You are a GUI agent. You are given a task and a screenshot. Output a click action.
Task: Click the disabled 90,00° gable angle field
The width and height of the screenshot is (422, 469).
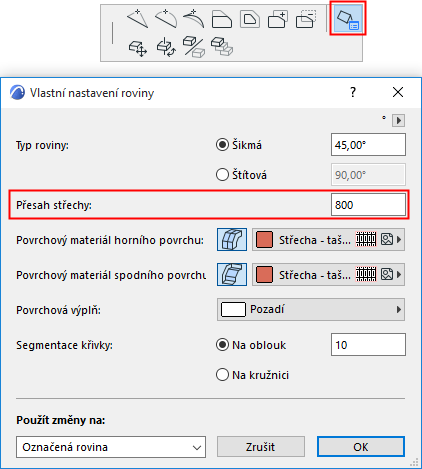point(368,174)
